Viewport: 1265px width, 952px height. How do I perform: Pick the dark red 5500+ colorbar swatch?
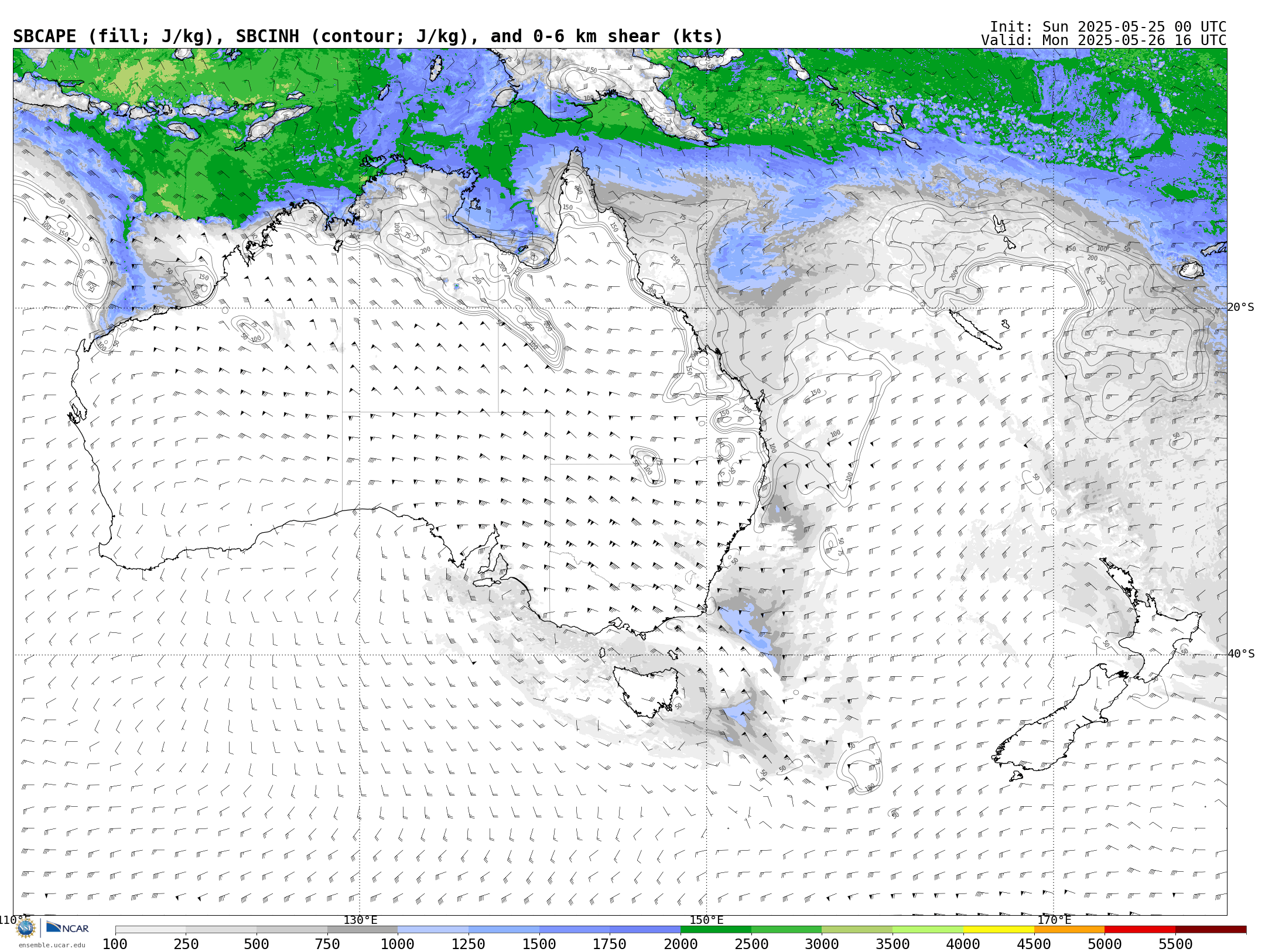pyautogui.click(x=1211, y=930)
